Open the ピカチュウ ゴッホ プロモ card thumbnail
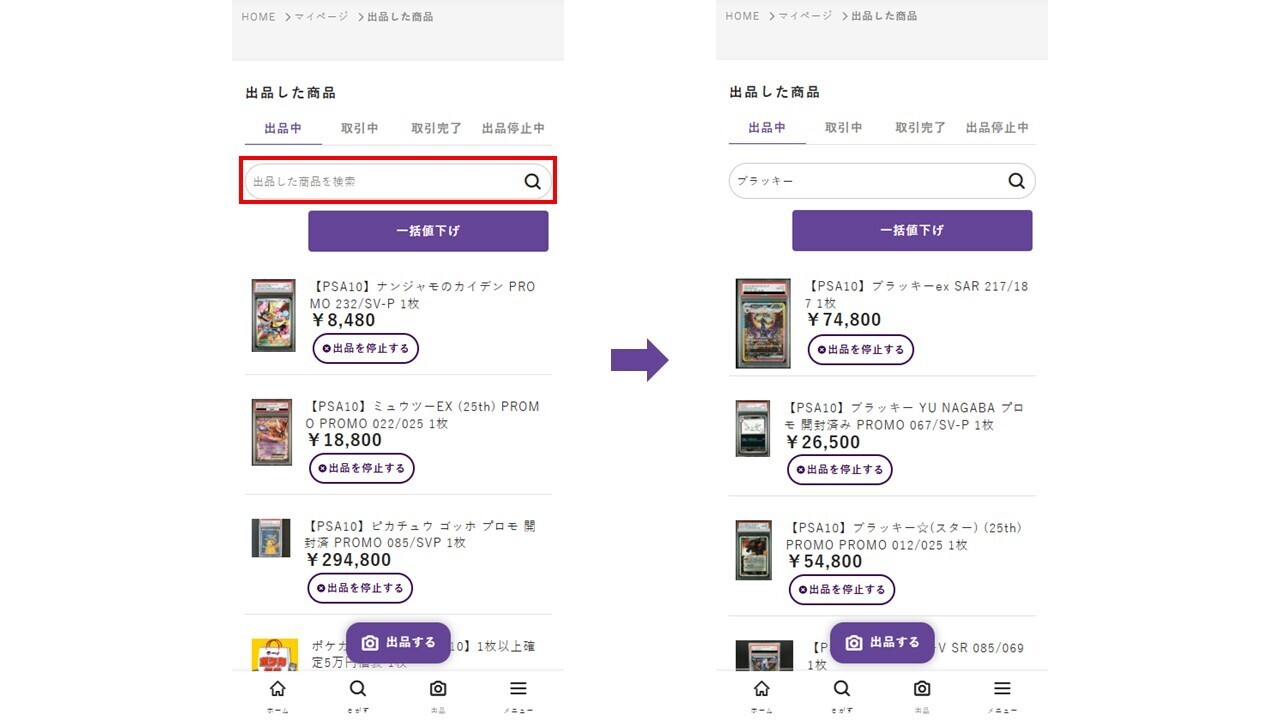 271,538
